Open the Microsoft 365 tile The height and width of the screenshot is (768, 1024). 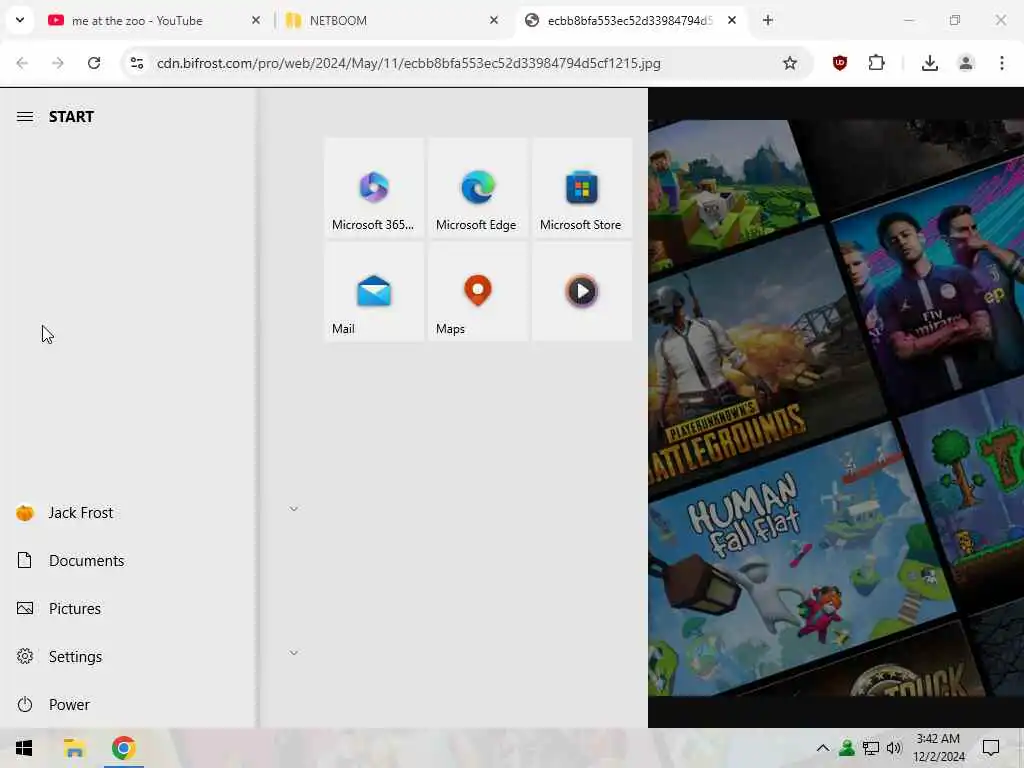[374, 187]
